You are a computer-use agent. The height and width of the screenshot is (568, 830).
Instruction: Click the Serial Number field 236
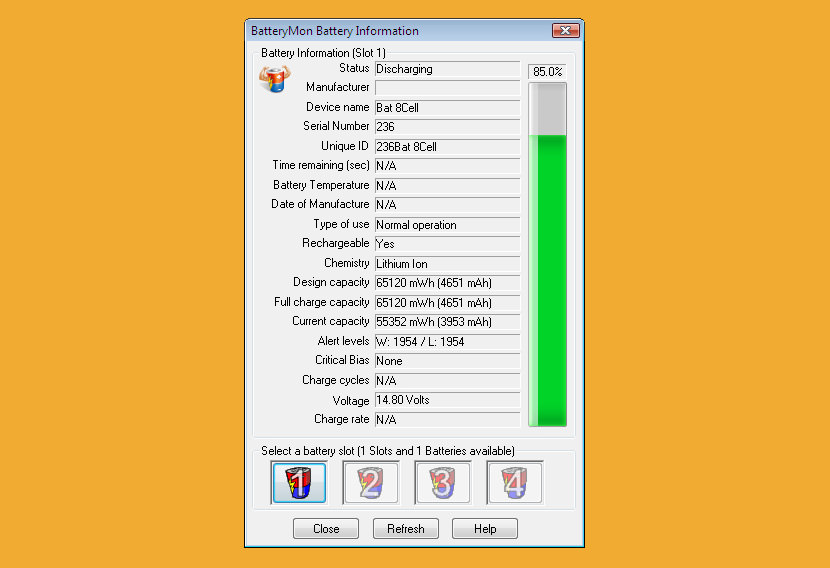[447, 127]
